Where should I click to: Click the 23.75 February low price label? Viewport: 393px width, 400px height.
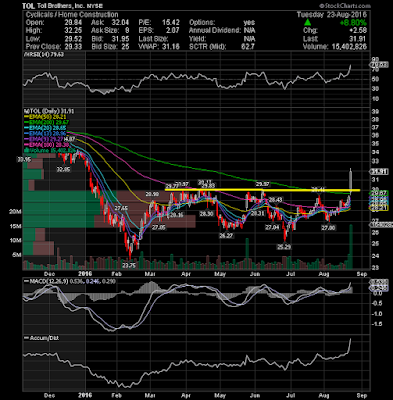coord(129,265)
